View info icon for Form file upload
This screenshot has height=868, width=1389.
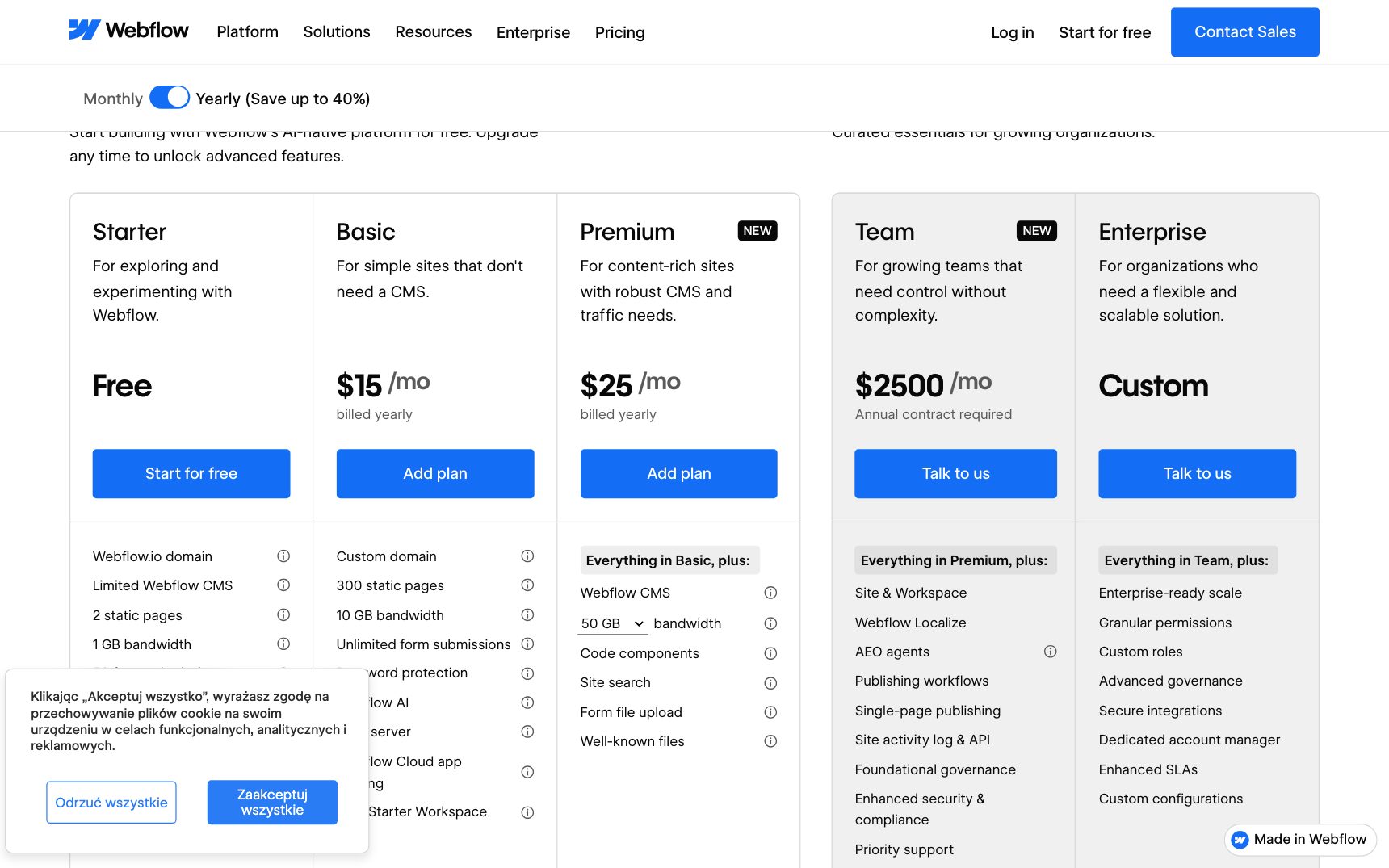[770, 712]
